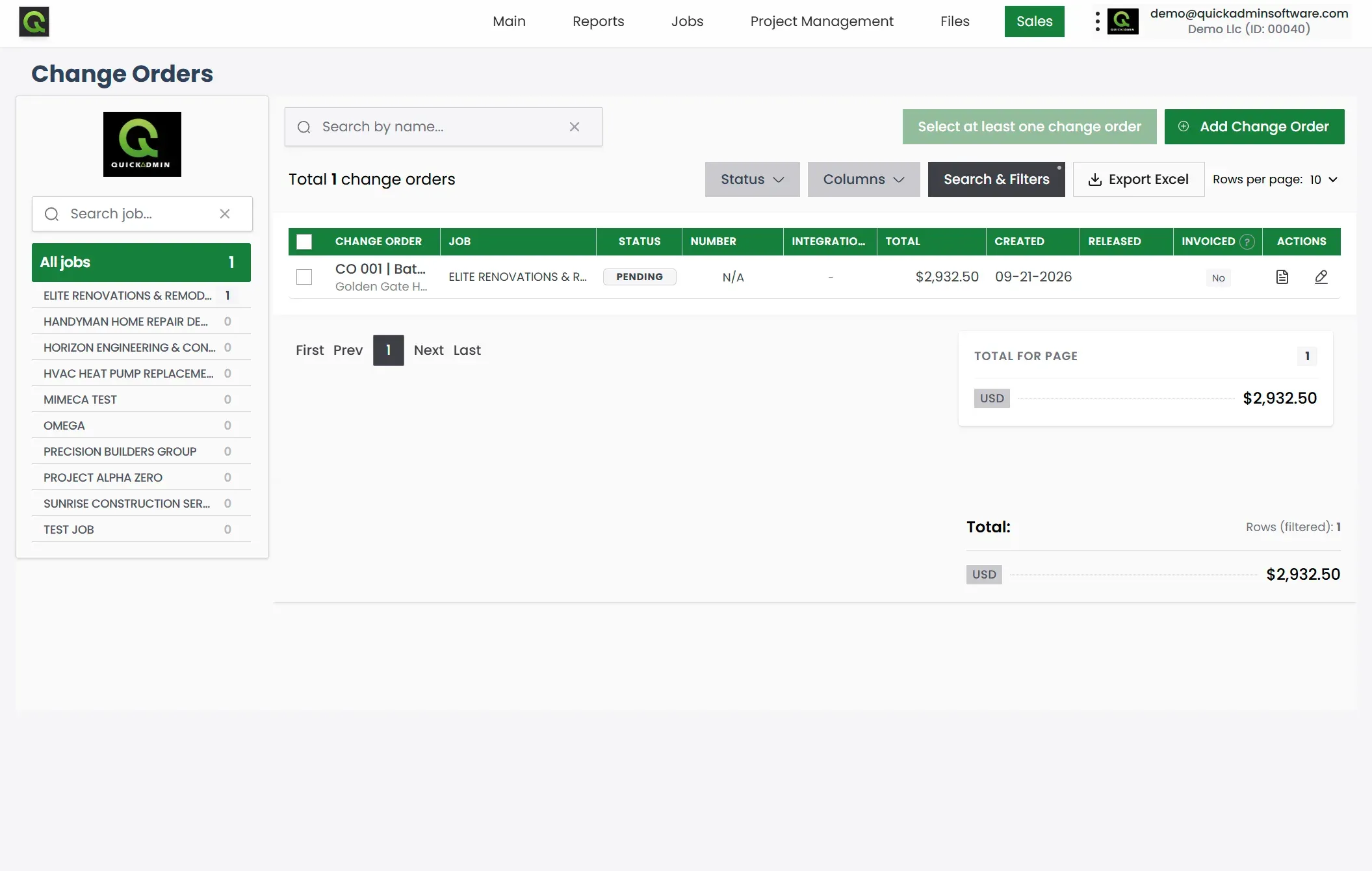
Task: Select the ELITE RENOVATIONS & REMOD... job in the sidebar
Action: 141,296
